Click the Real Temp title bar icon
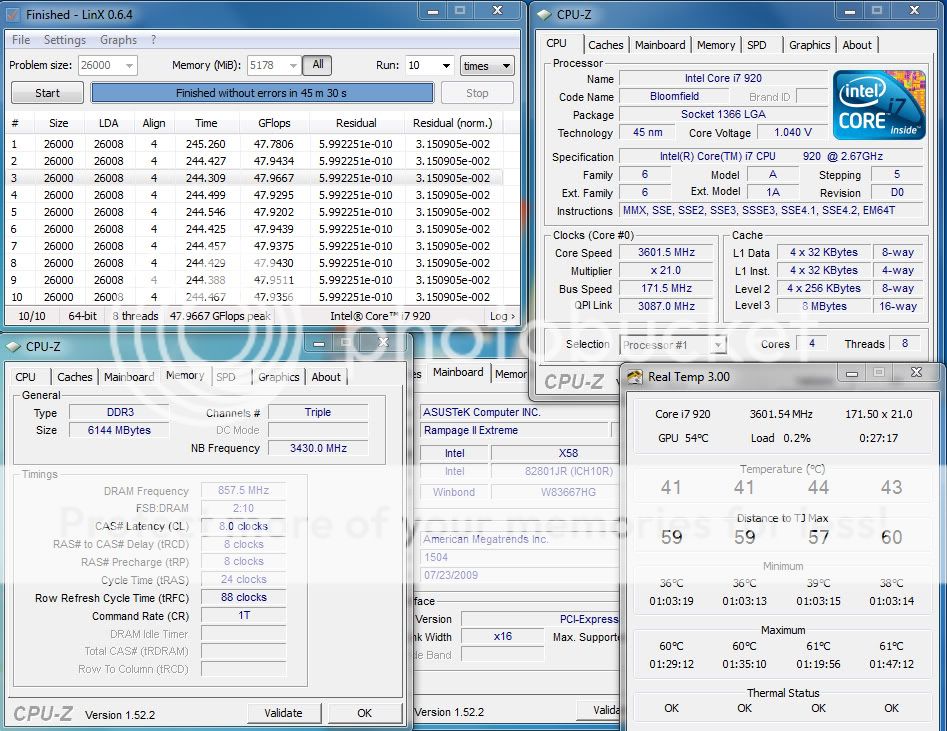 (x=635, y=377)
